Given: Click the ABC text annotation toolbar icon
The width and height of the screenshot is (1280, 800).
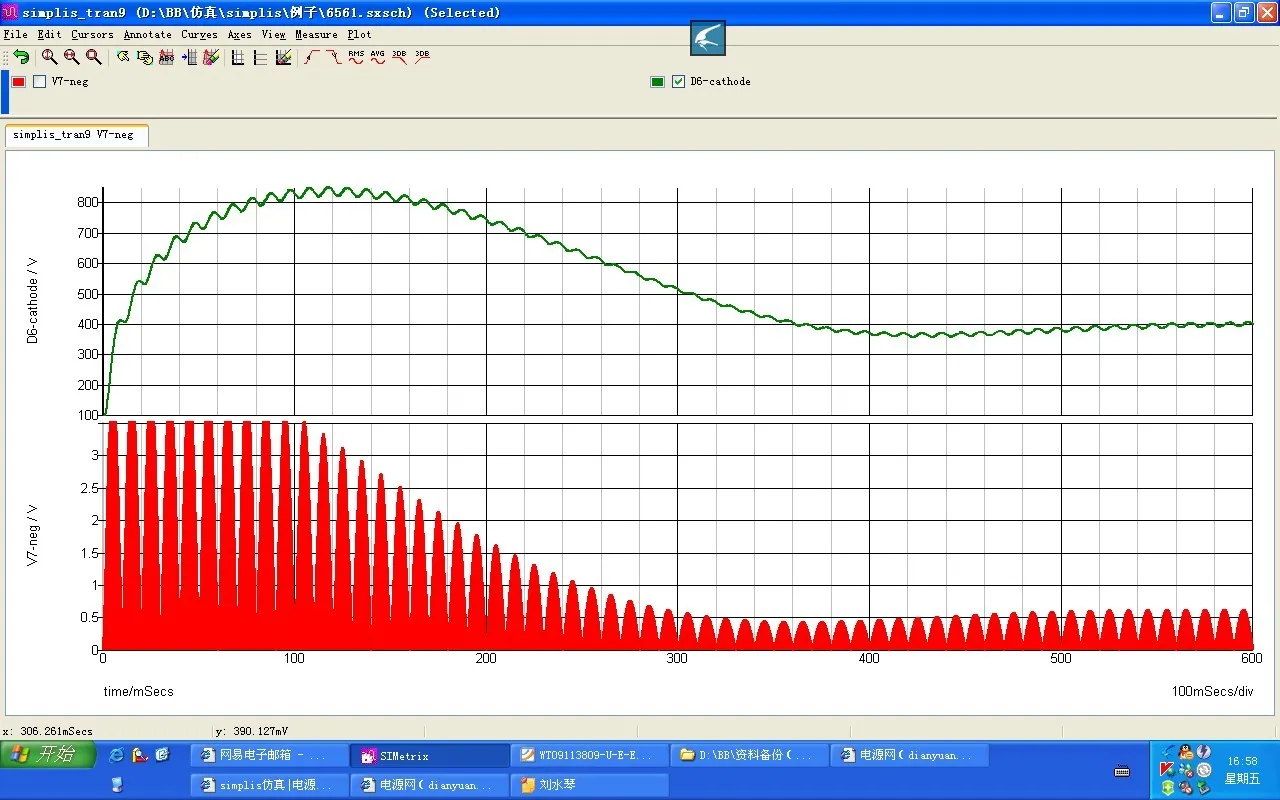Looking at the screenshot, I should [x=167, y=58].
